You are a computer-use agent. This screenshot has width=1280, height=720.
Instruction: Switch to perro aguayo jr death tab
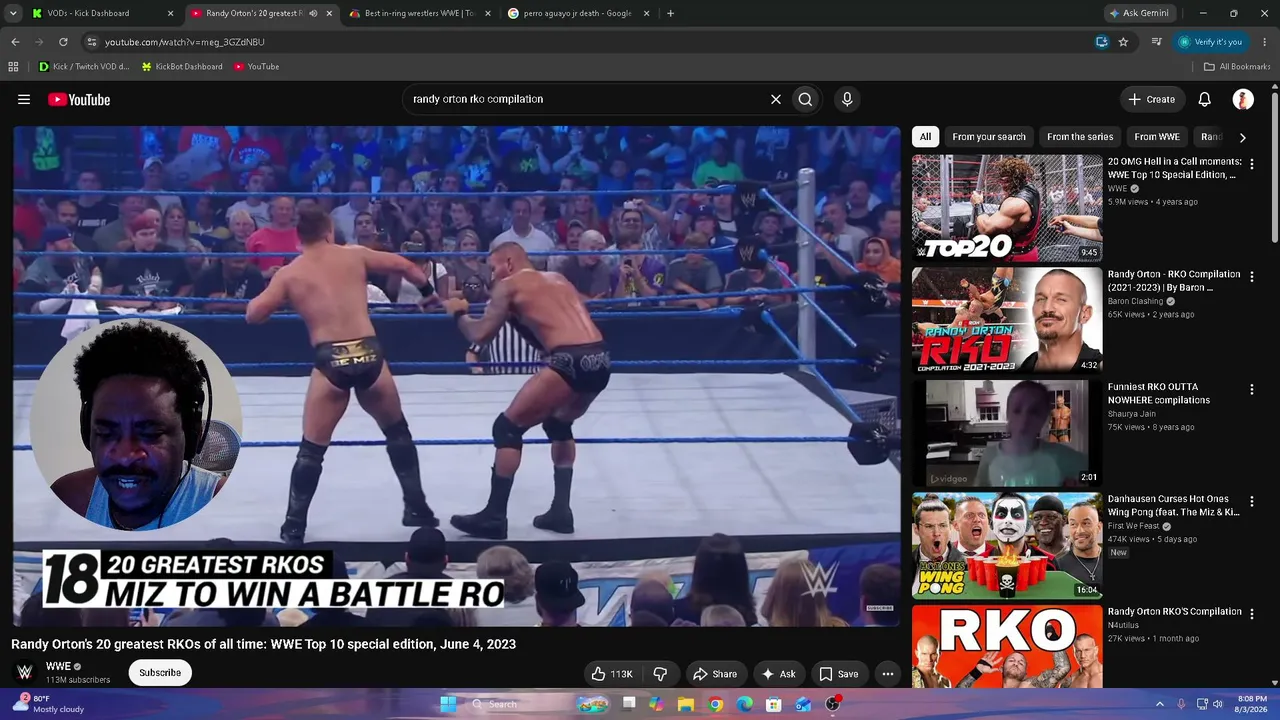point(578,13)
